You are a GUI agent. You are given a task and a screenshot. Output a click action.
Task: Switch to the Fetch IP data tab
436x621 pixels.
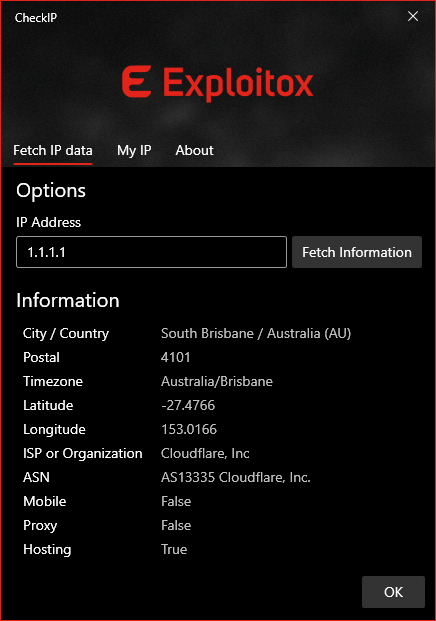click(53, 150)
